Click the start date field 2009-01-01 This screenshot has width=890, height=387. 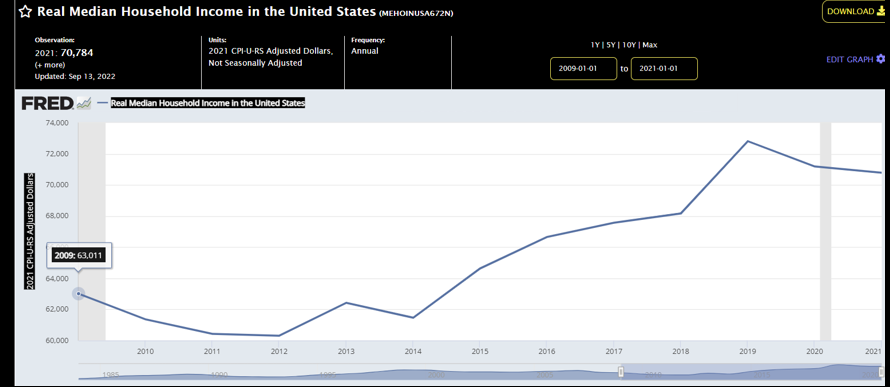583,69
